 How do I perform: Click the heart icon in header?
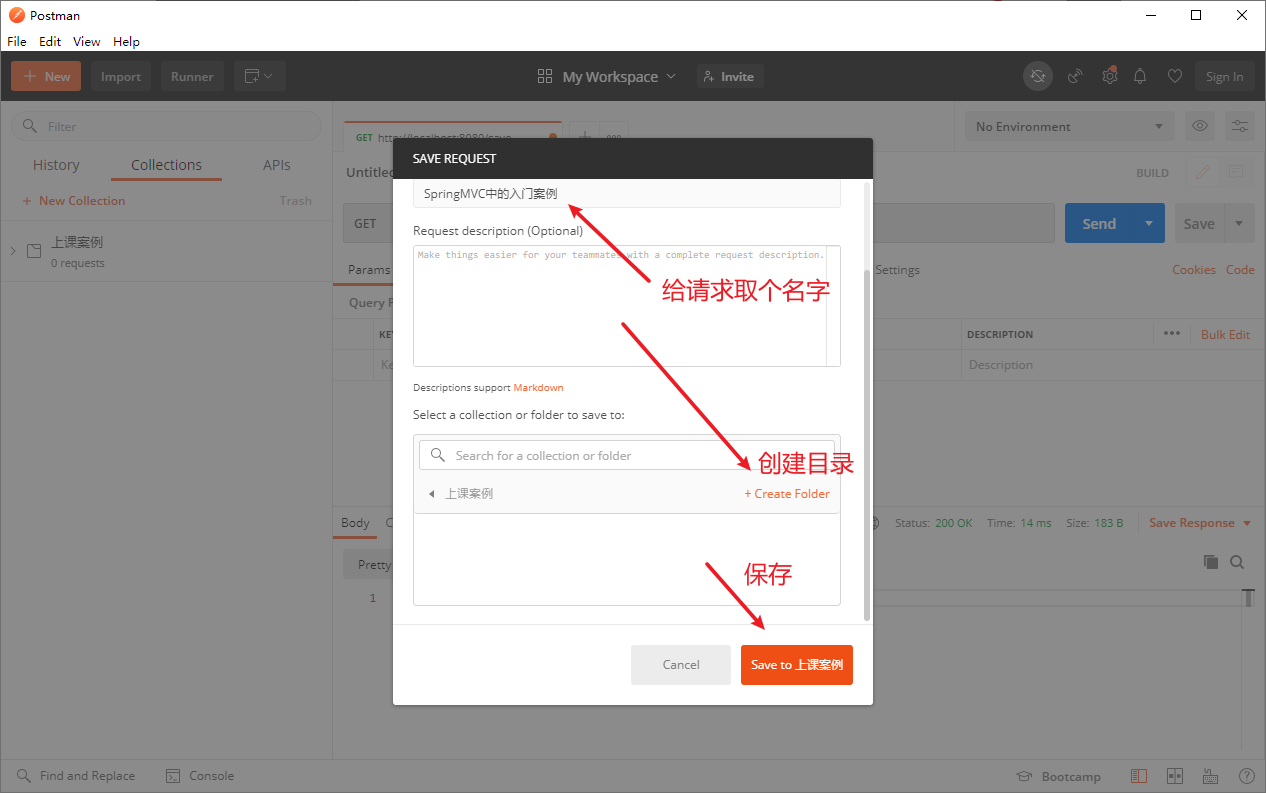pos(1175,76)
